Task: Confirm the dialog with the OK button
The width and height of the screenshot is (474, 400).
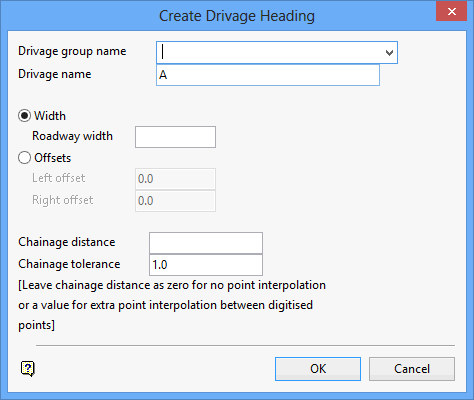Action: click(318, 369)
